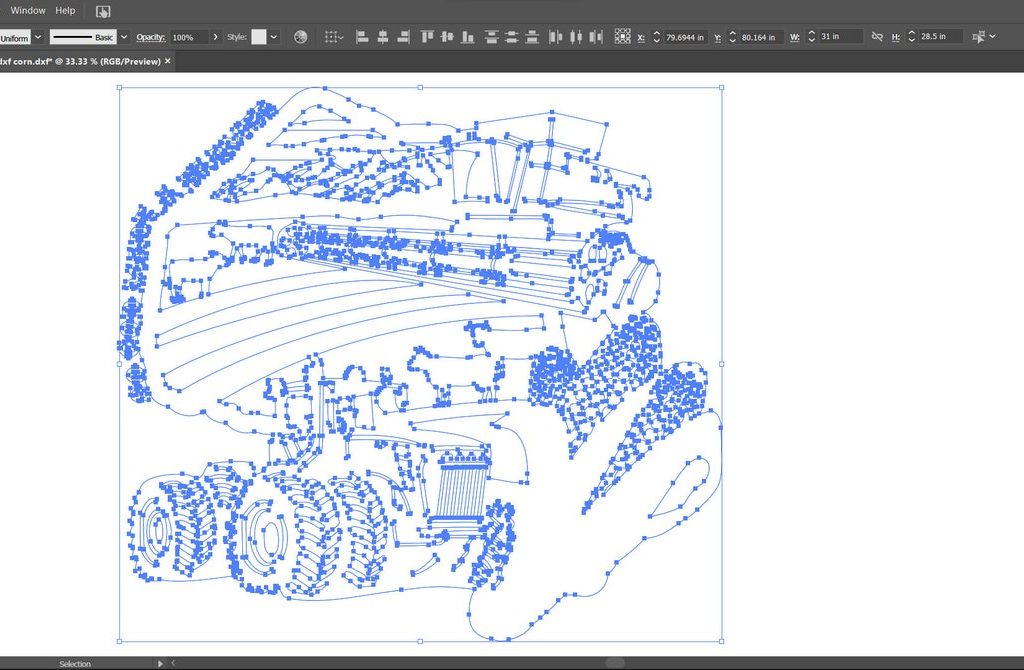
Task: Select the Reference Point grid icon
Action: pos(621,37)
